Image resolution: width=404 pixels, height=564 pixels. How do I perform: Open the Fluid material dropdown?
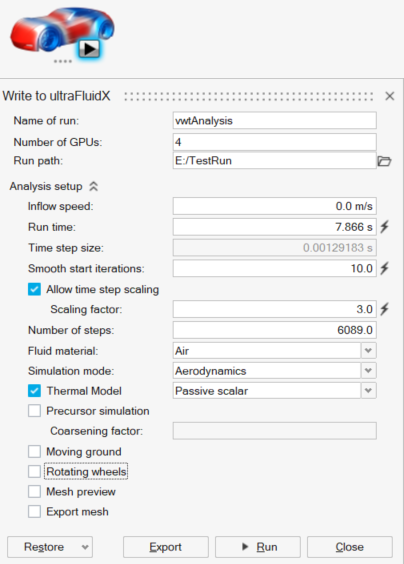pyautogui.click(x=368, y=350)
